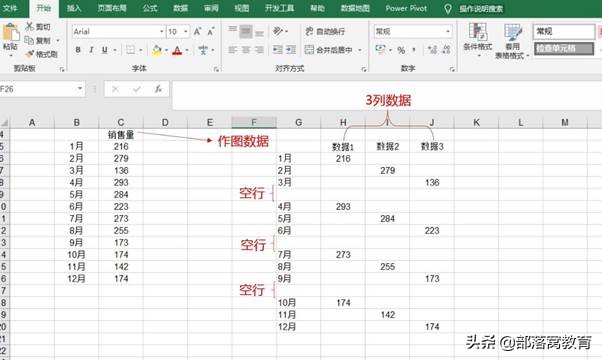
Task: Decrease font size with the smaller A
Action: click(210, 31)
